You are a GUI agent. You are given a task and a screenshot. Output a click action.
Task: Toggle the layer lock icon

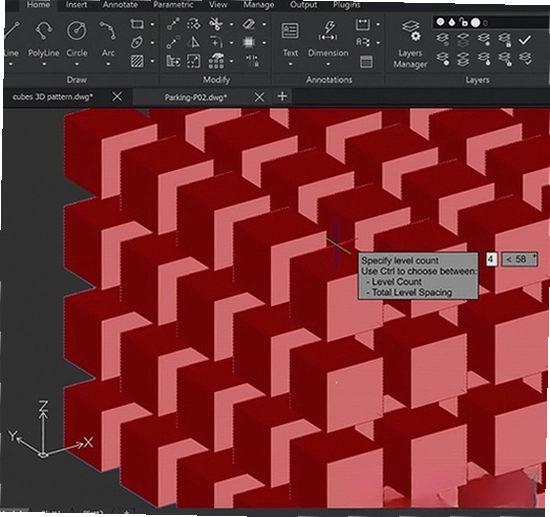[464, 23]
